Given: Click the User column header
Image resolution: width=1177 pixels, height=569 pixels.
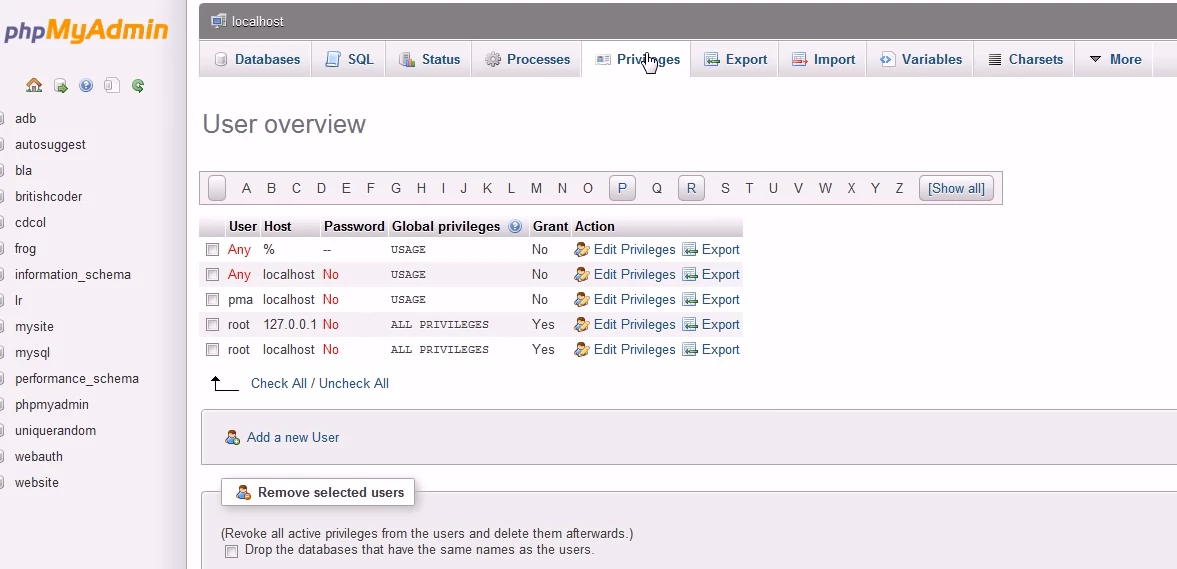Looking at the screenshot, I should (x=242, y=227).
